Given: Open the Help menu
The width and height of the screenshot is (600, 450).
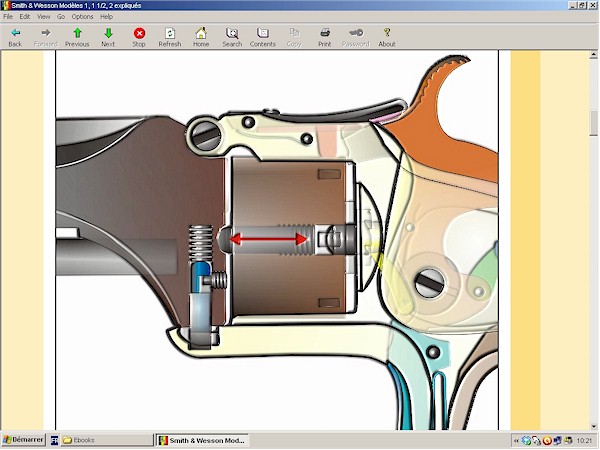Looking at the screenshot, I should coord(106,17).
